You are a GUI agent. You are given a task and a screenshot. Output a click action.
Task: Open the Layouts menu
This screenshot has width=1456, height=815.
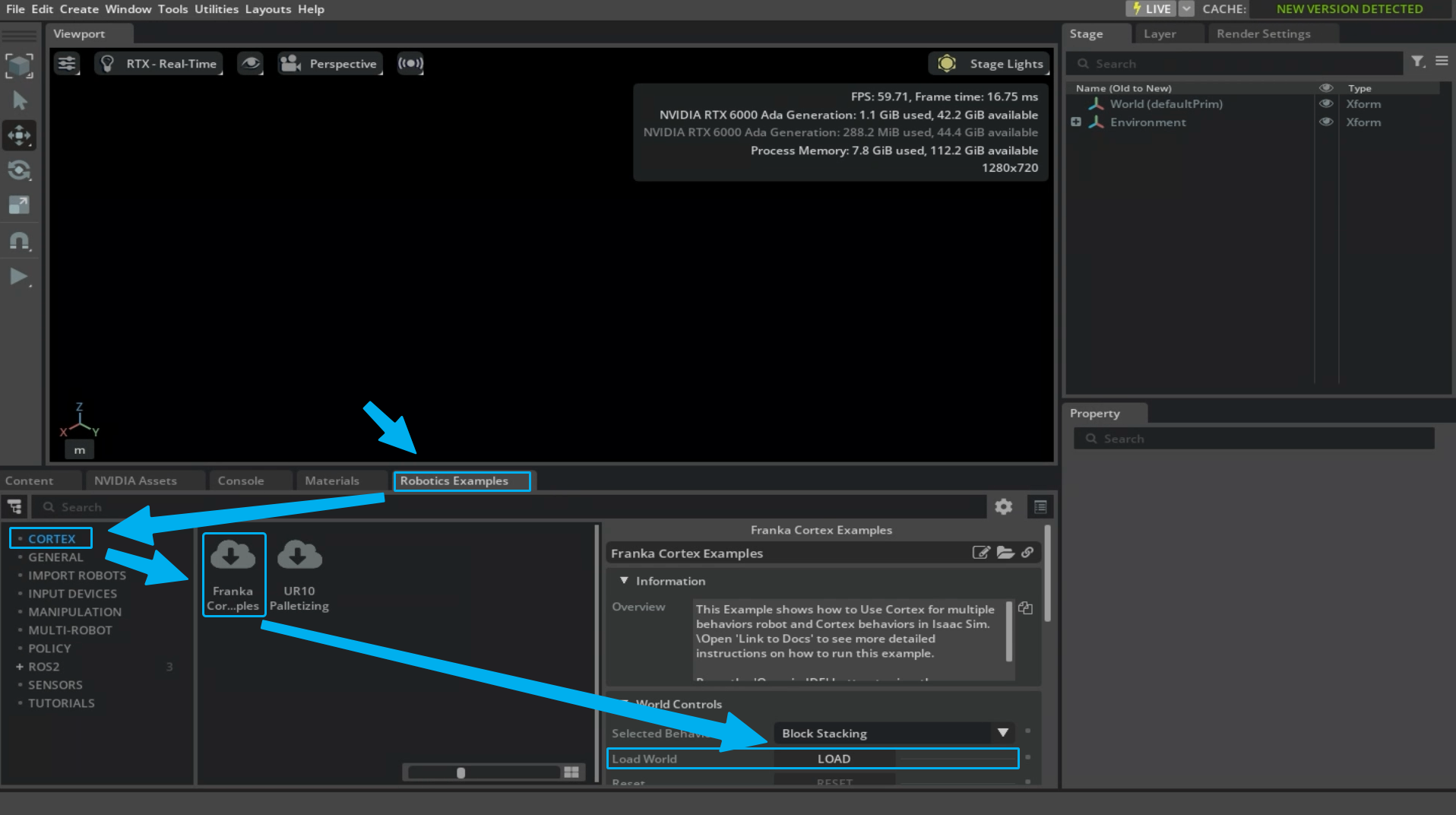(x=267, y=9)
